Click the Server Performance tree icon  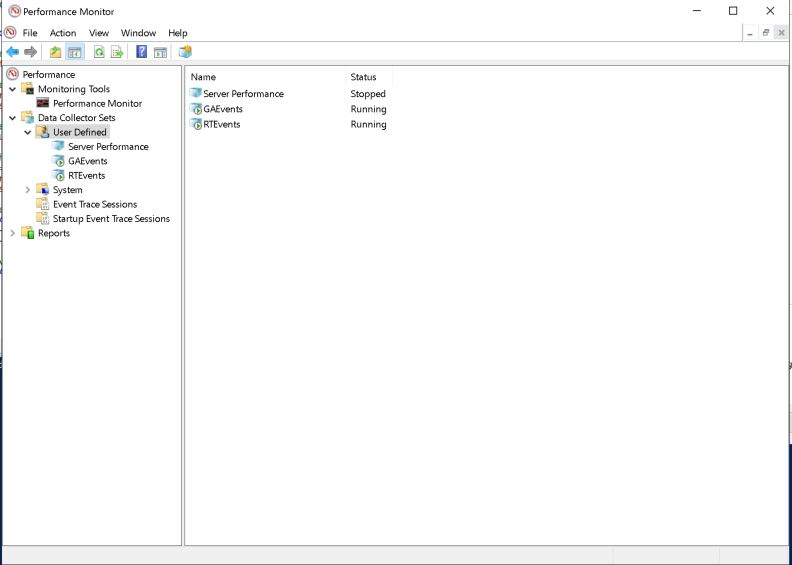point(59,146)
